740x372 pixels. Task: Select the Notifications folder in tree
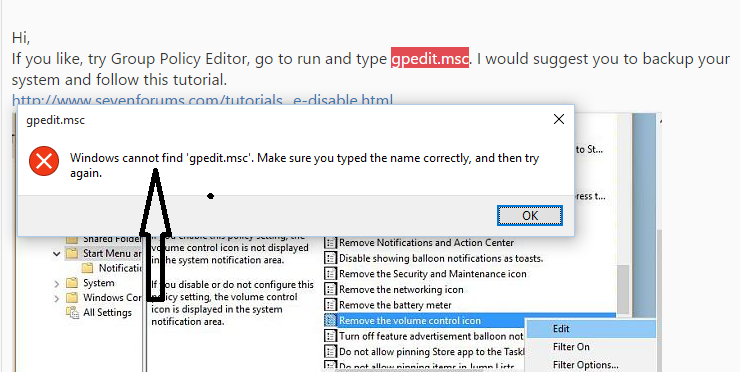[x=121, y=268]
